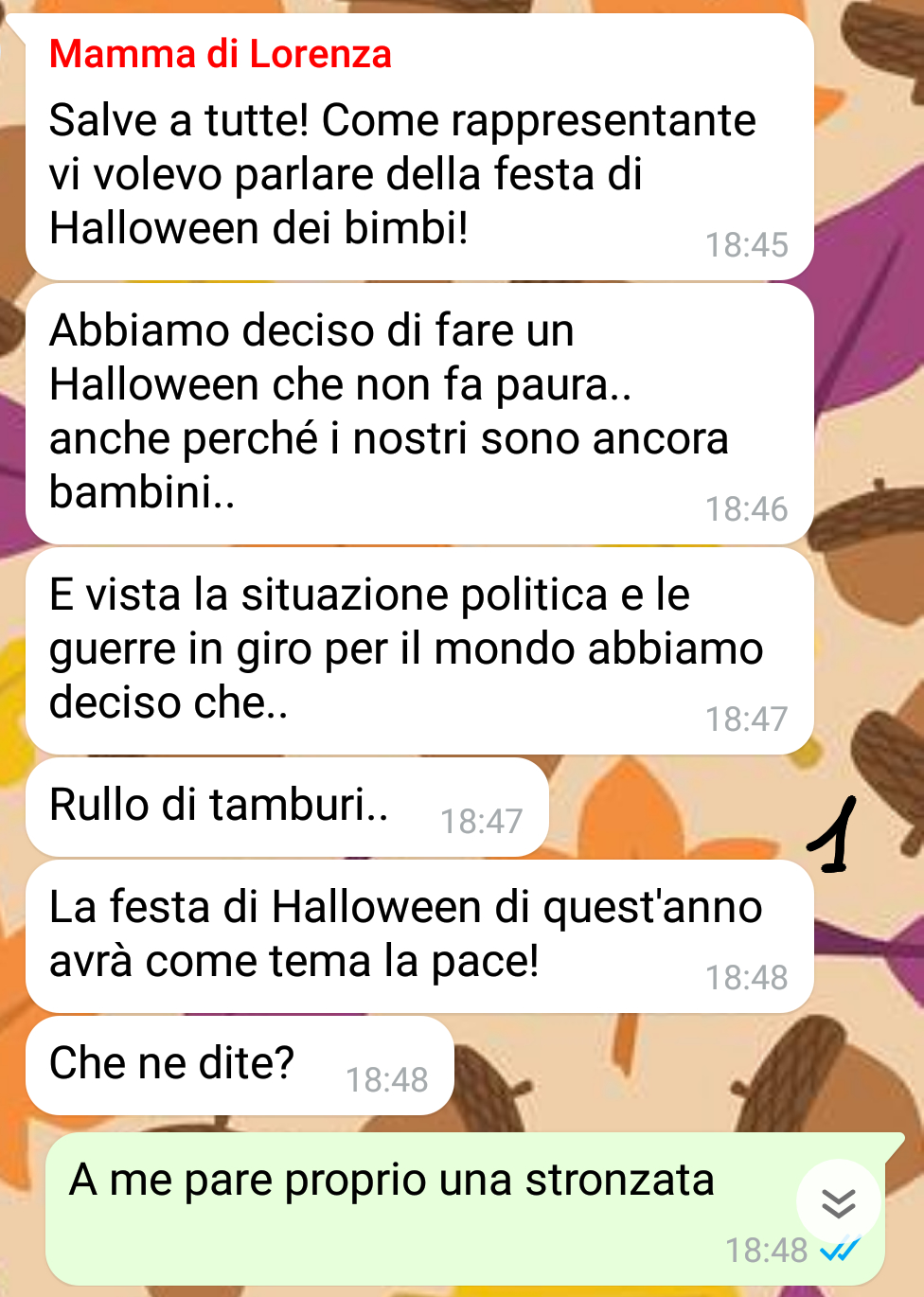Tap the 18:45 timestamp on first message
This screenshot has width=924, height=1297.
(746, 245)
